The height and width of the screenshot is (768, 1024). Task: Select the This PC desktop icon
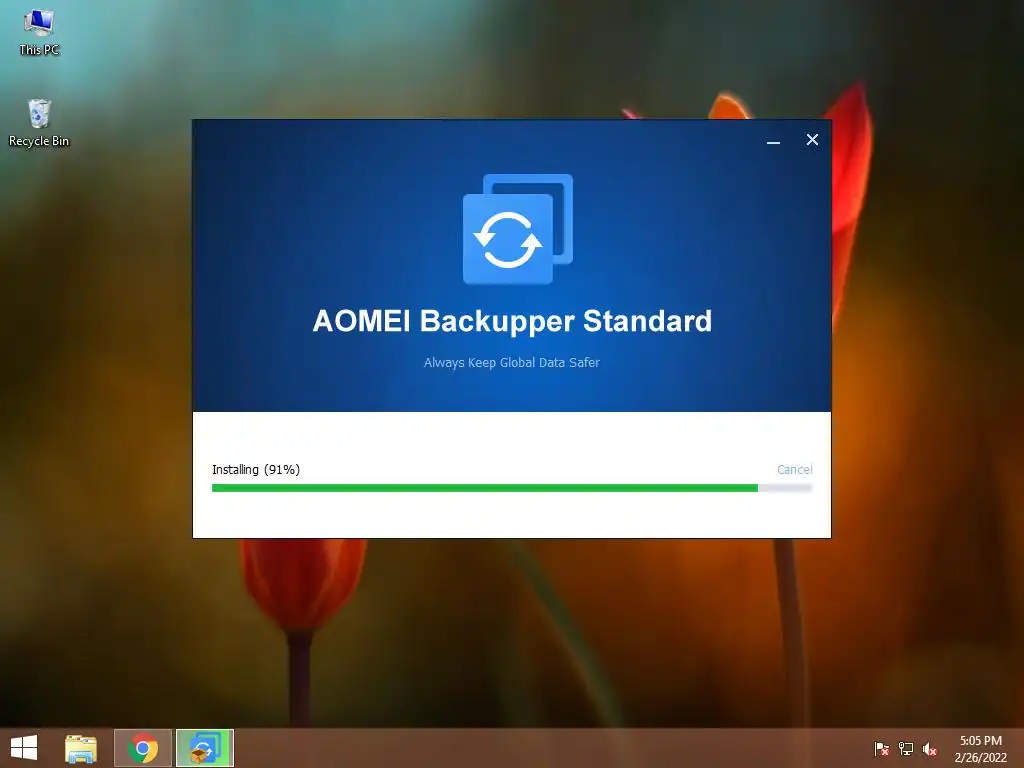coord(39,33)
